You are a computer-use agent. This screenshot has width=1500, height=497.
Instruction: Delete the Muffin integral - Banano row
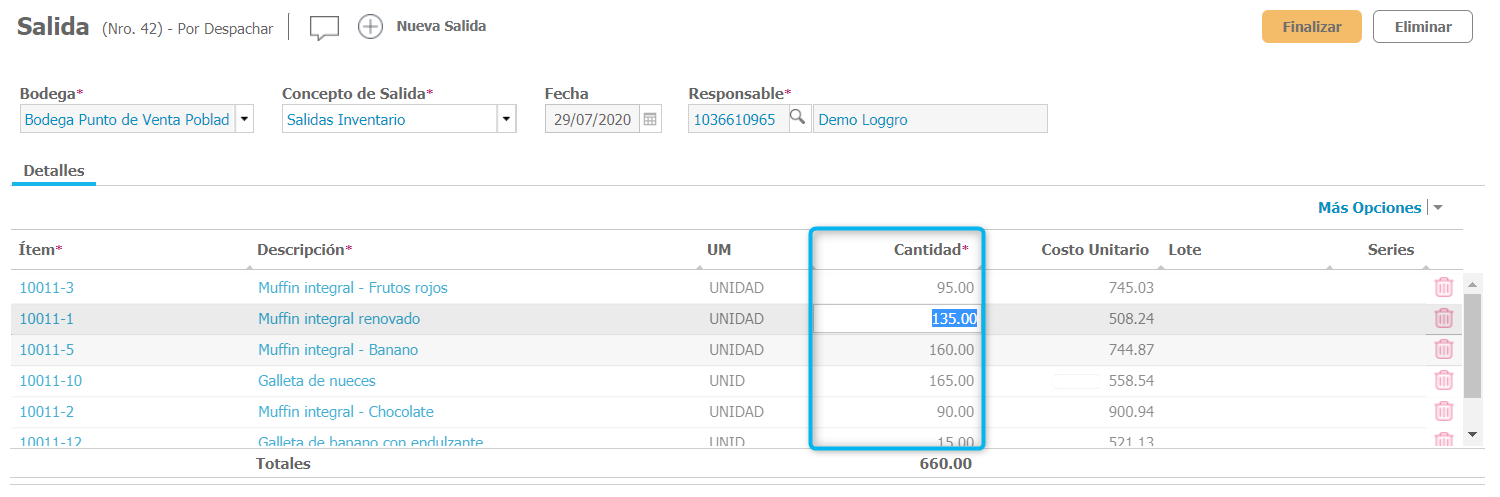(x=1444, y=350)
